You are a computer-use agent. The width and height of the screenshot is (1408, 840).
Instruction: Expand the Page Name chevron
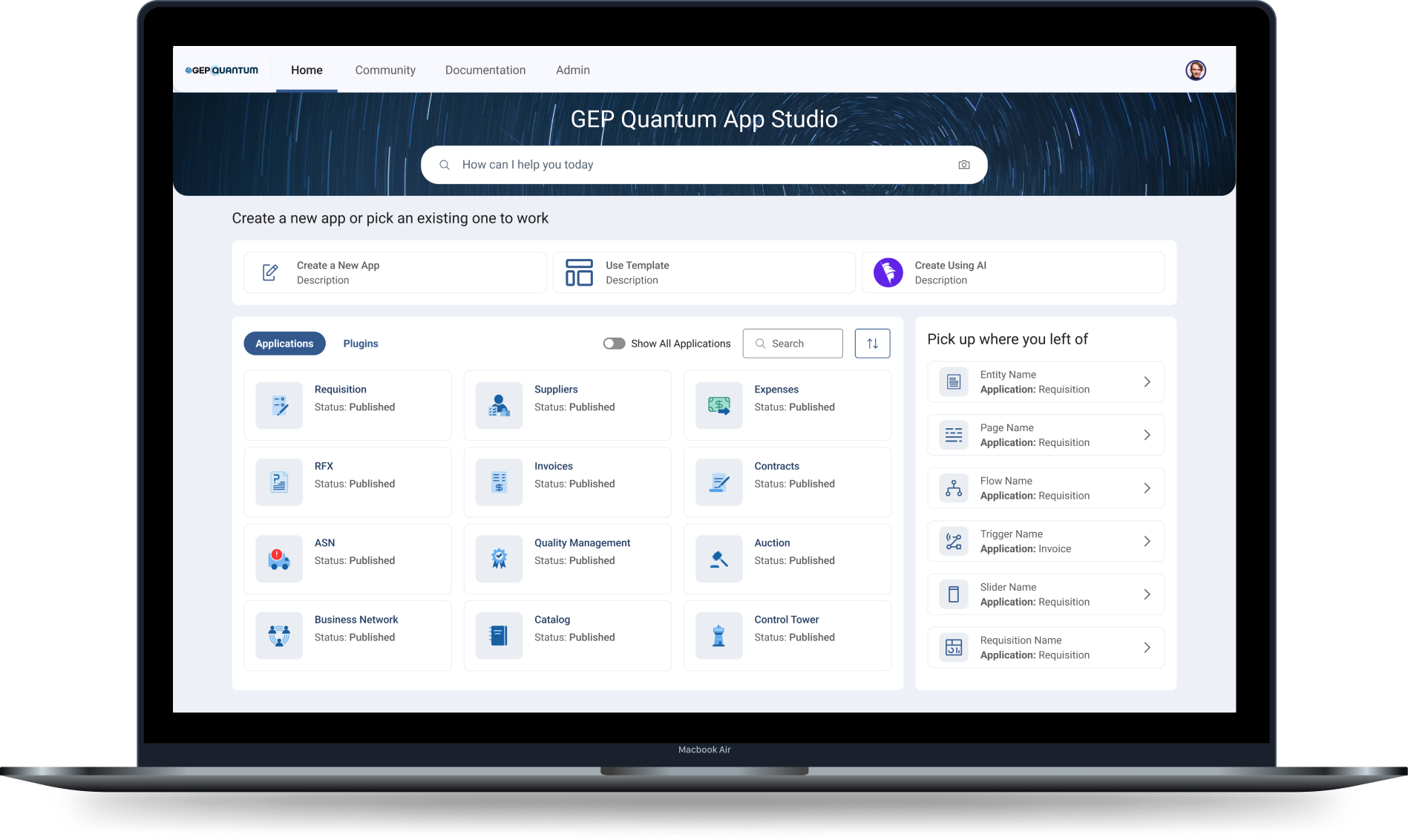point(1147,435)
